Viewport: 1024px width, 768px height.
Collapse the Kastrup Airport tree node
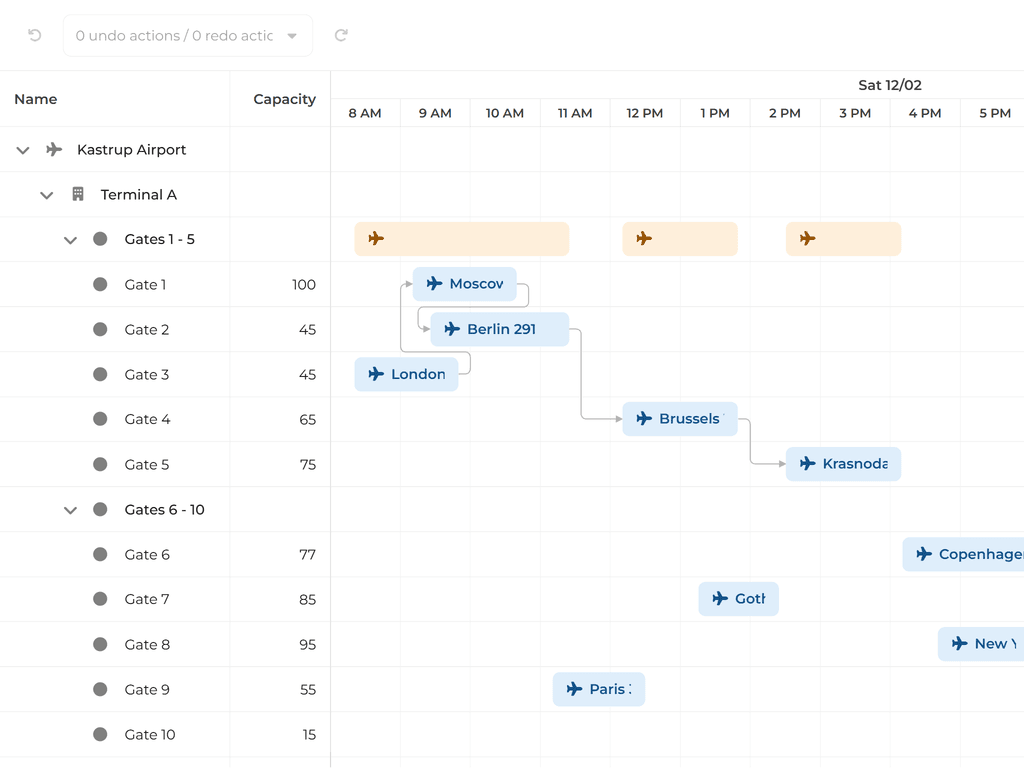point(23,151)
